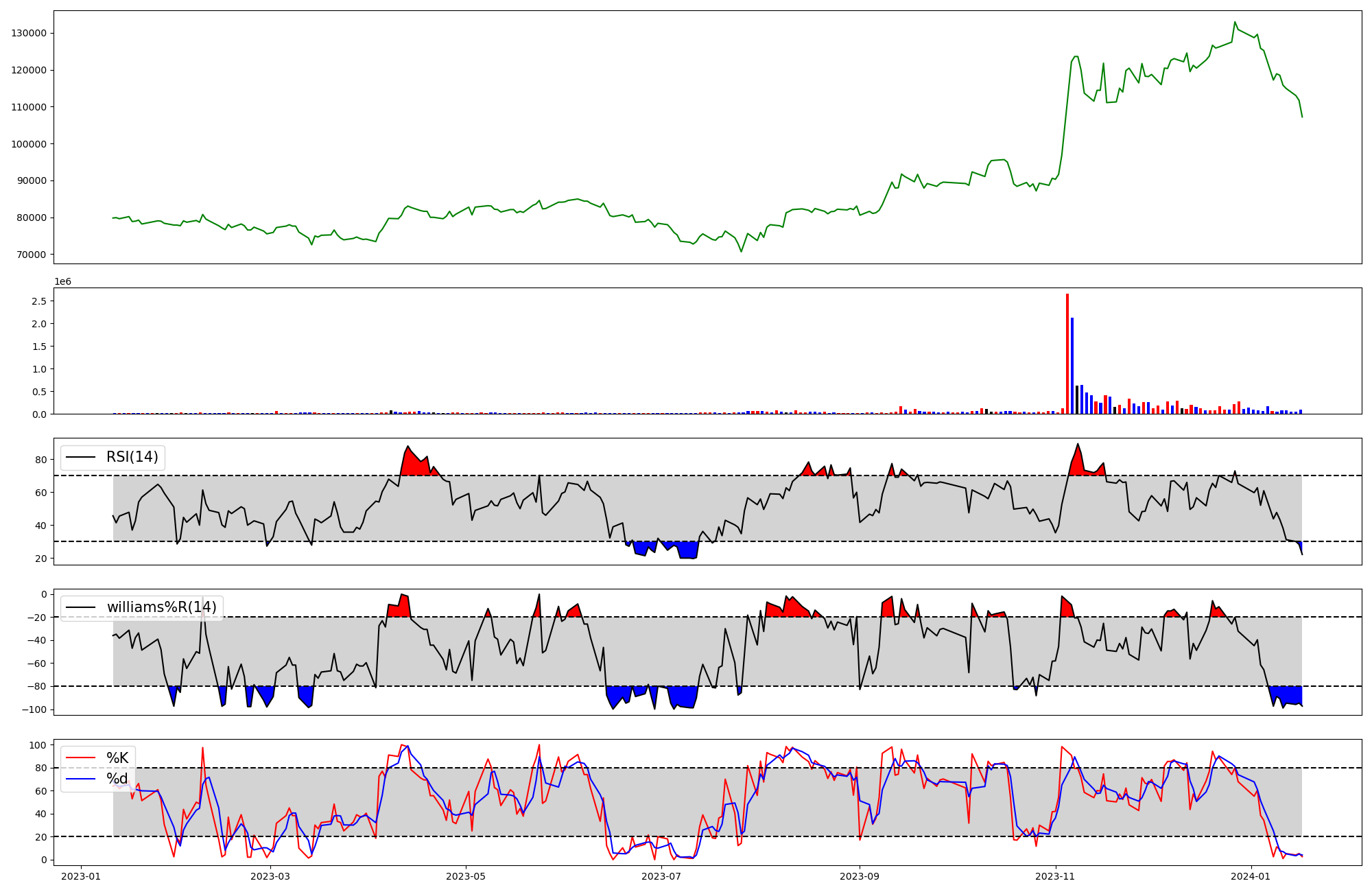Screen dimensions: 1372x892
Task: Click the 2023-05 x-axis date label
Action: coord(466,876)
